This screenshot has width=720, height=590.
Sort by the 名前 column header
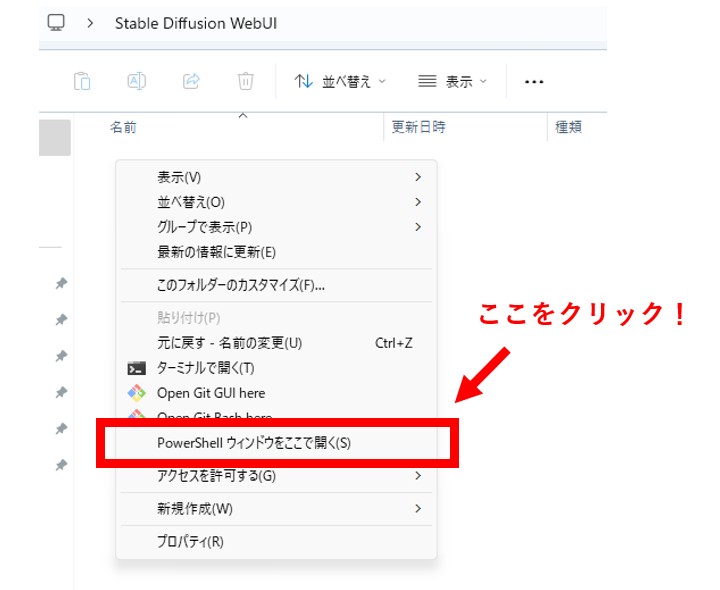tap(123, 127)
